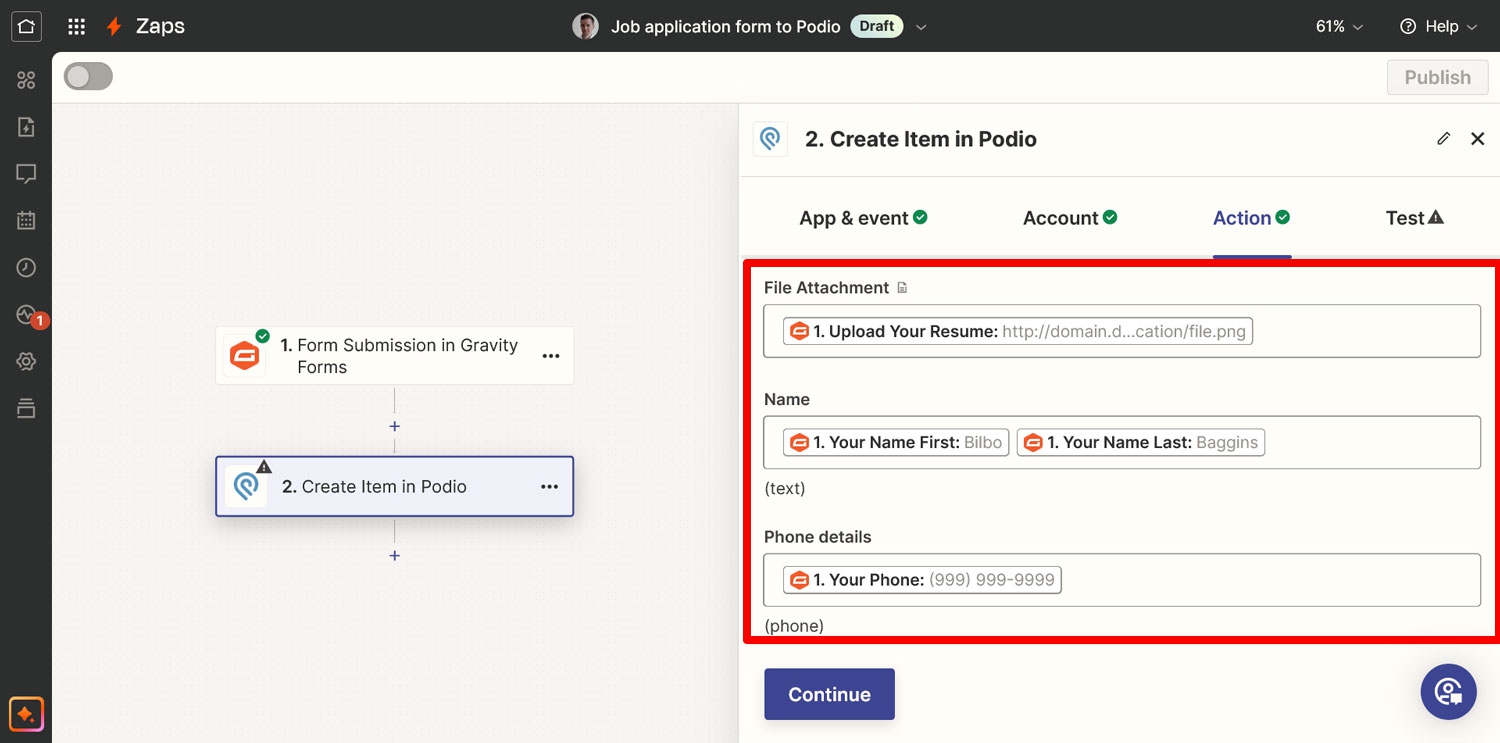Select the Action tab
1500x743 pixels.
[x=1251, y=218]
